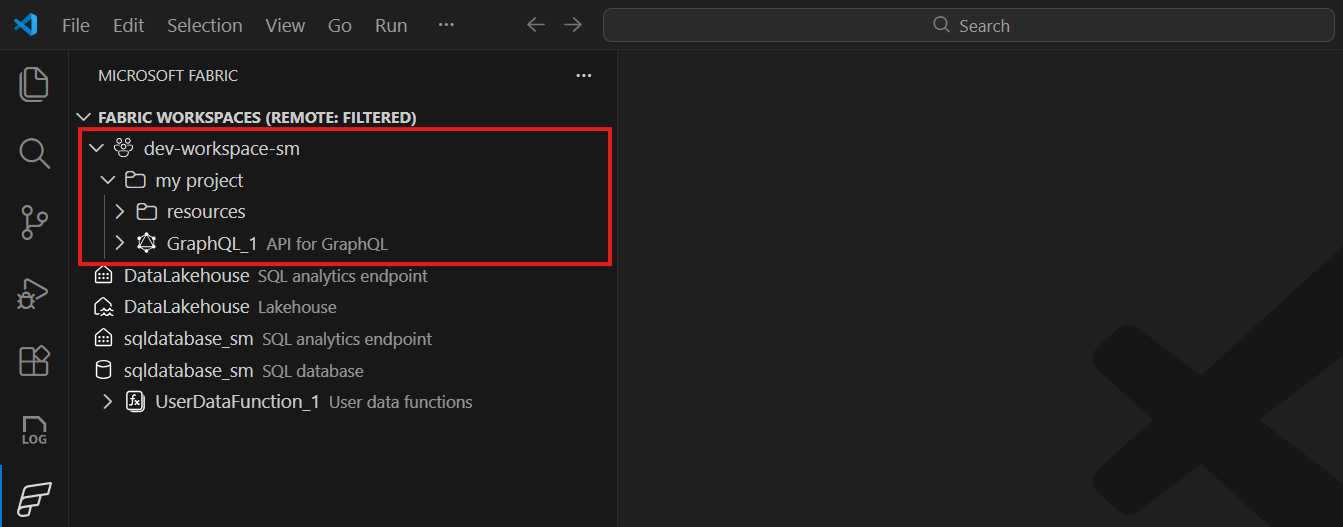Screen dimensions: 1343x527
Task: Collapse the my project folder
Action: click(108, 181)
